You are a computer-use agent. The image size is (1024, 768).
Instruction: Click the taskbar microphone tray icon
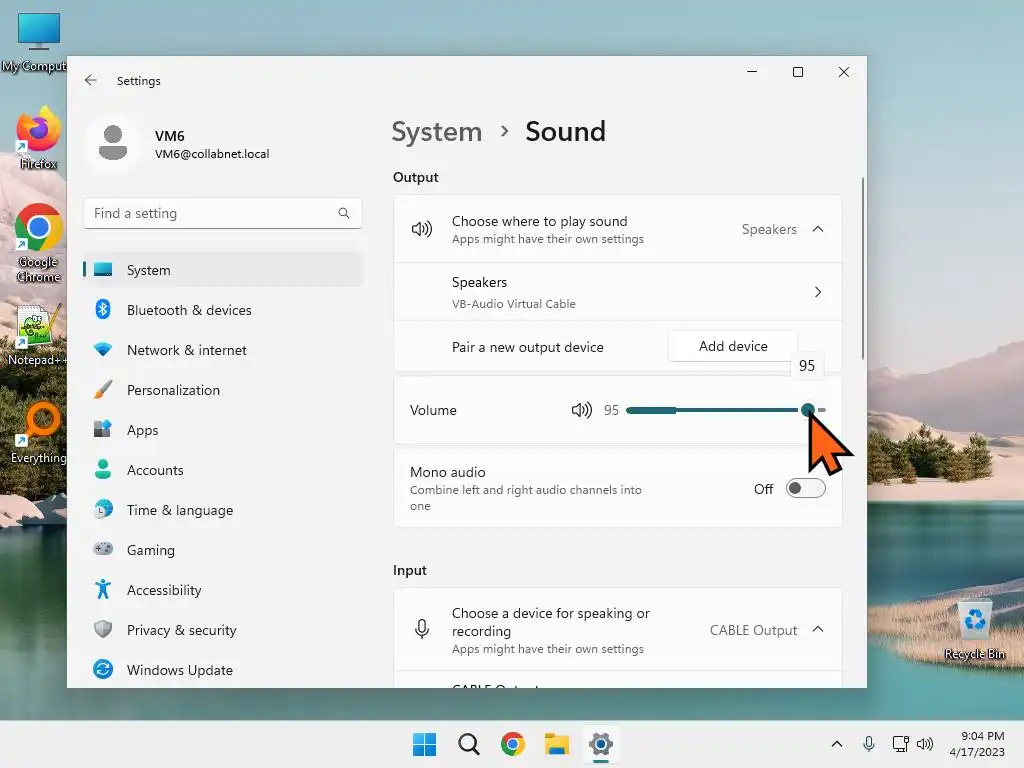869,744
